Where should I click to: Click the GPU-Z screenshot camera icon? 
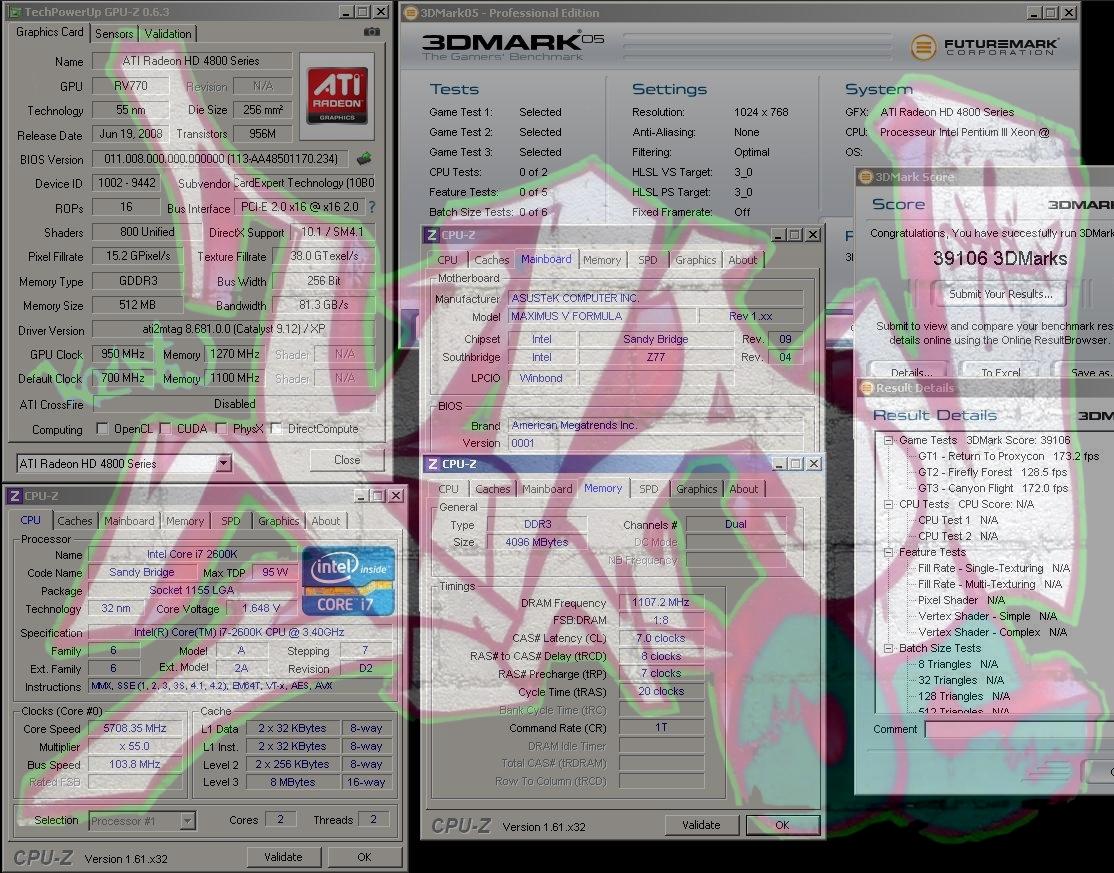pos(372,32)
